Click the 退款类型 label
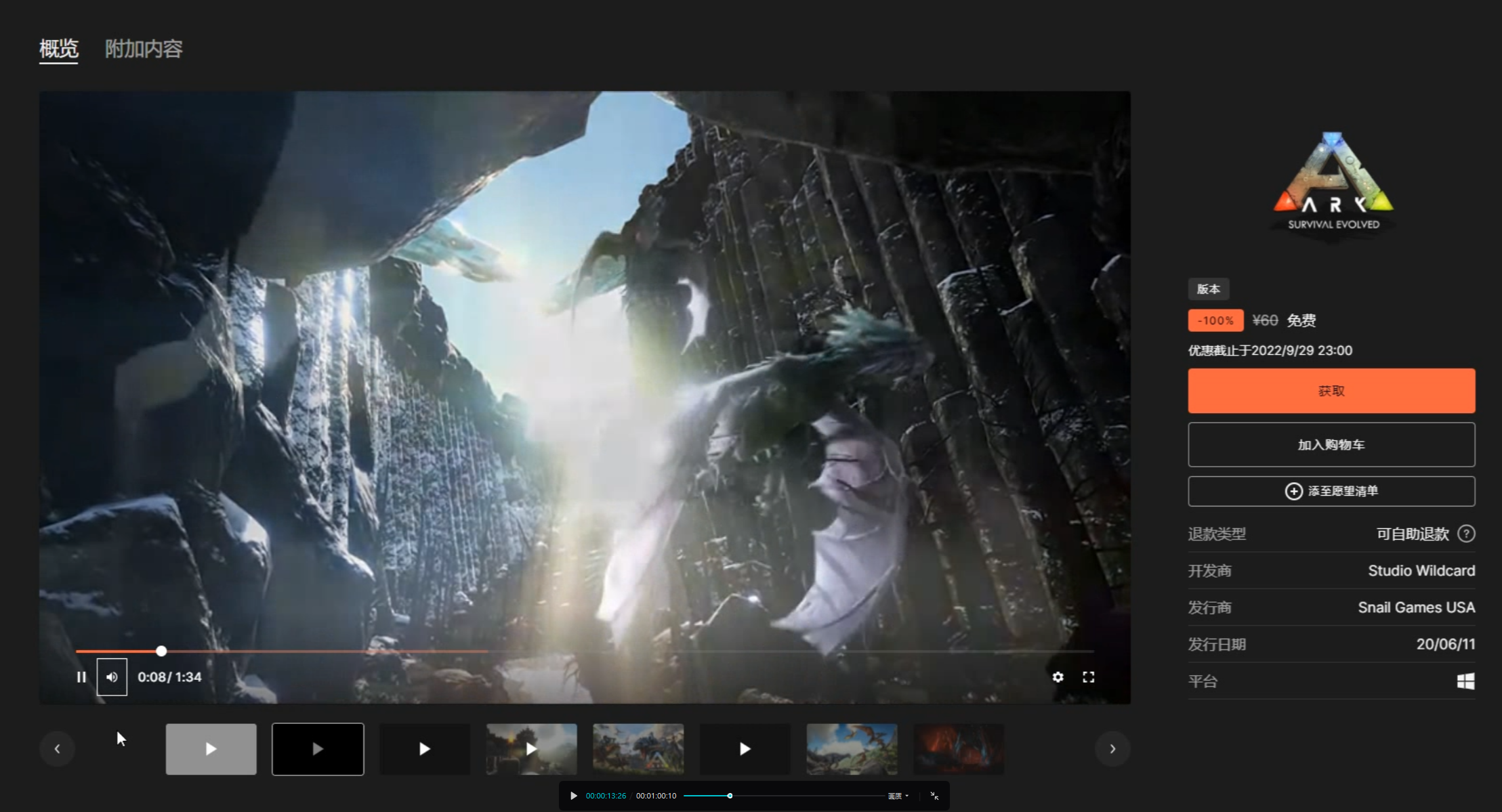The height and width of the screenshot is (812, 1502). (x=1217, y=534)
